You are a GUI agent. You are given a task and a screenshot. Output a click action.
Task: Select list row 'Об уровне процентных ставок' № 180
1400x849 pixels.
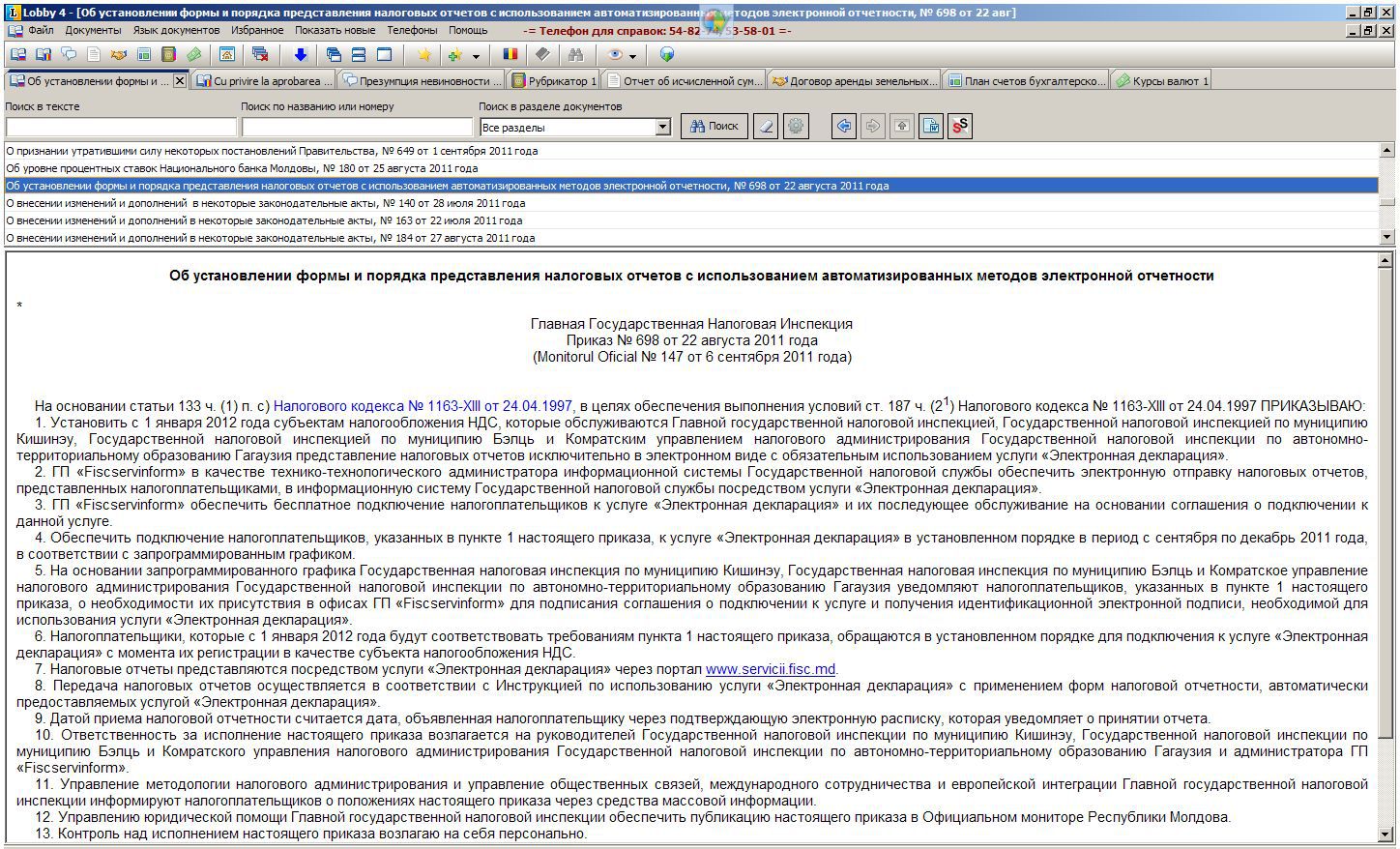[691, 168]
